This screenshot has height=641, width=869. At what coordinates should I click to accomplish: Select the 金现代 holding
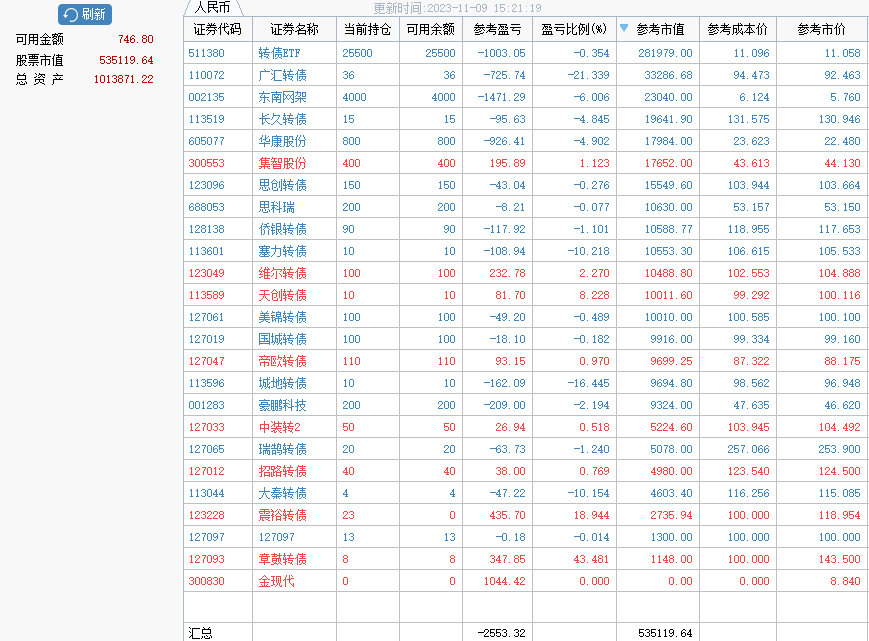coord(277,581)
